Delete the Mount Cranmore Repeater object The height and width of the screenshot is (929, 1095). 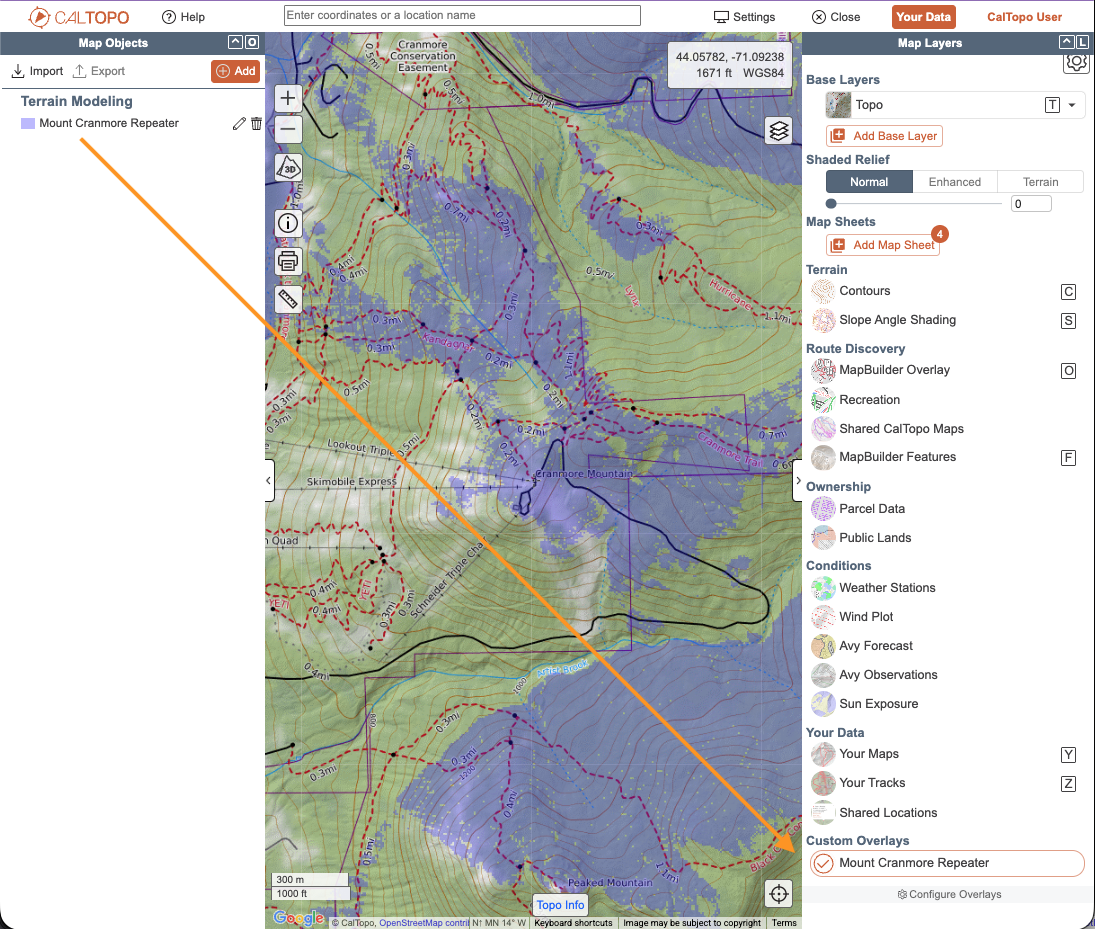click(256, 123)
